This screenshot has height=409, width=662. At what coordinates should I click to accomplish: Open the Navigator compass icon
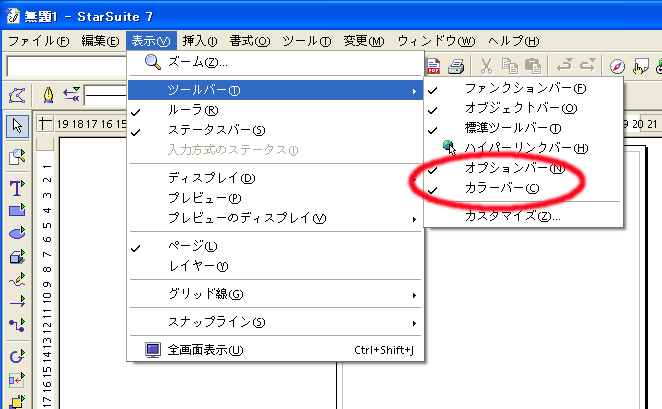coord(617,66)
